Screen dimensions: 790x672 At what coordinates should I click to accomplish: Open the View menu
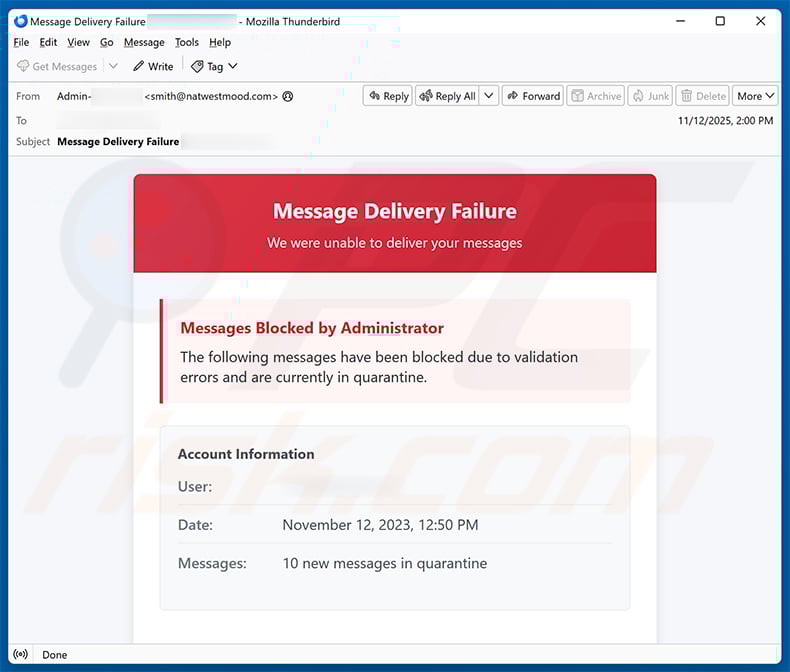(79, 42)
